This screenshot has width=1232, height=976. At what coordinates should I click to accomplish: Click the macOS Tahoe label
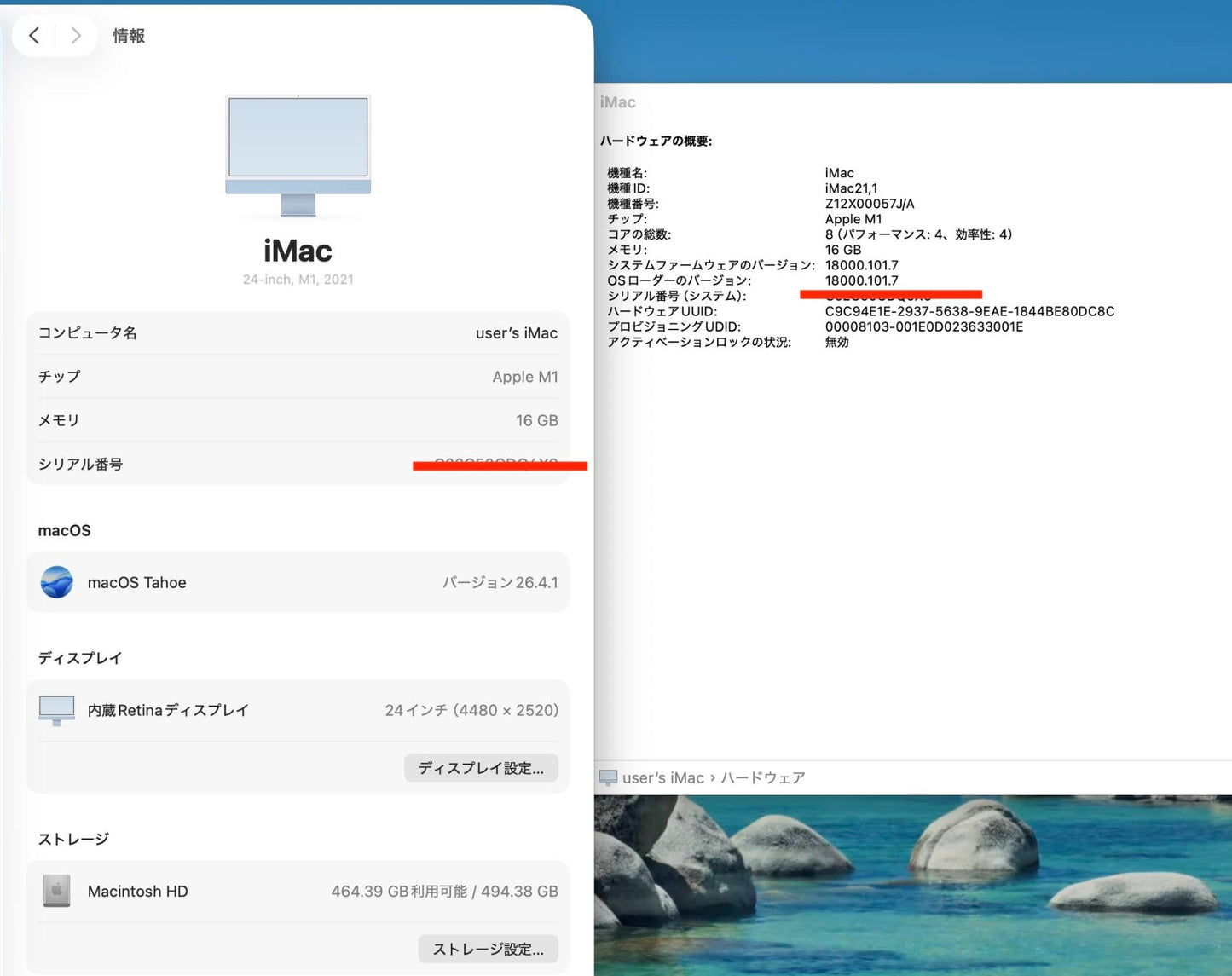(x=136, y=583)
